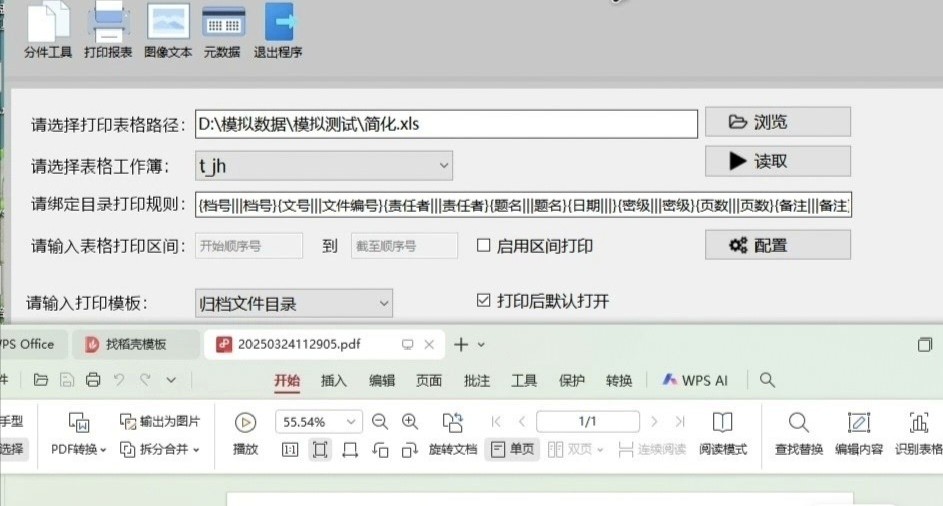Go to the first page arrow
This screenshot has height=506, width=943.
[496, 422]
